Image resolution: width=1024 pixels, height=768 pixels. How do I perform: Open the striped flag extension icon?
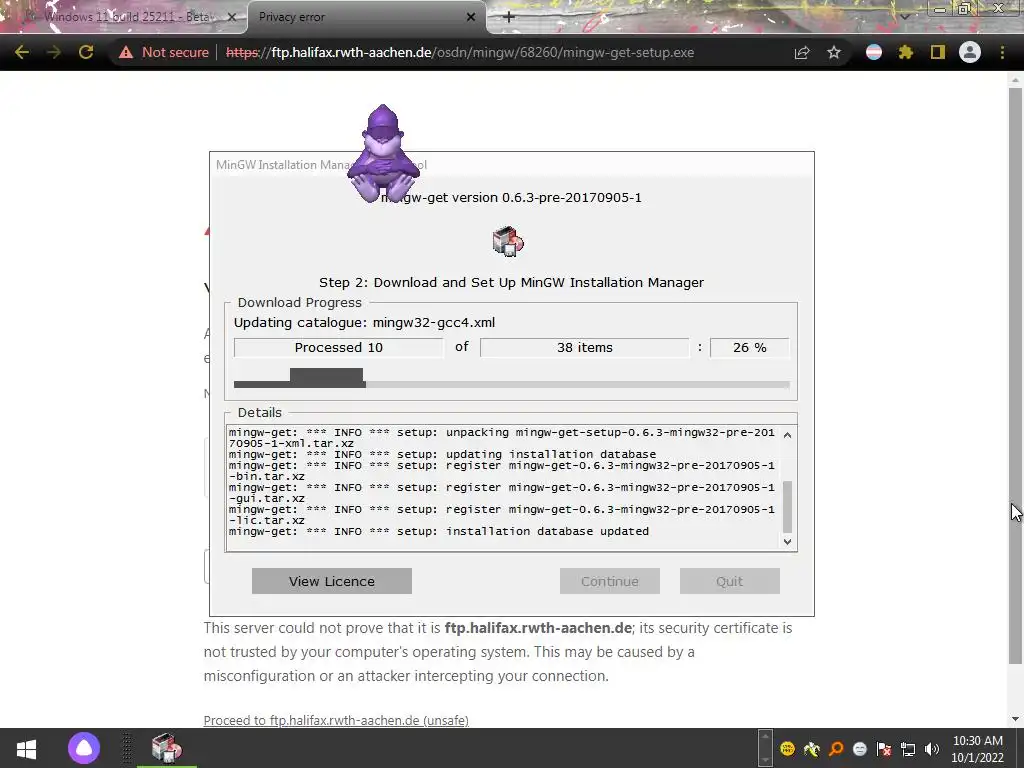[874, 52]
